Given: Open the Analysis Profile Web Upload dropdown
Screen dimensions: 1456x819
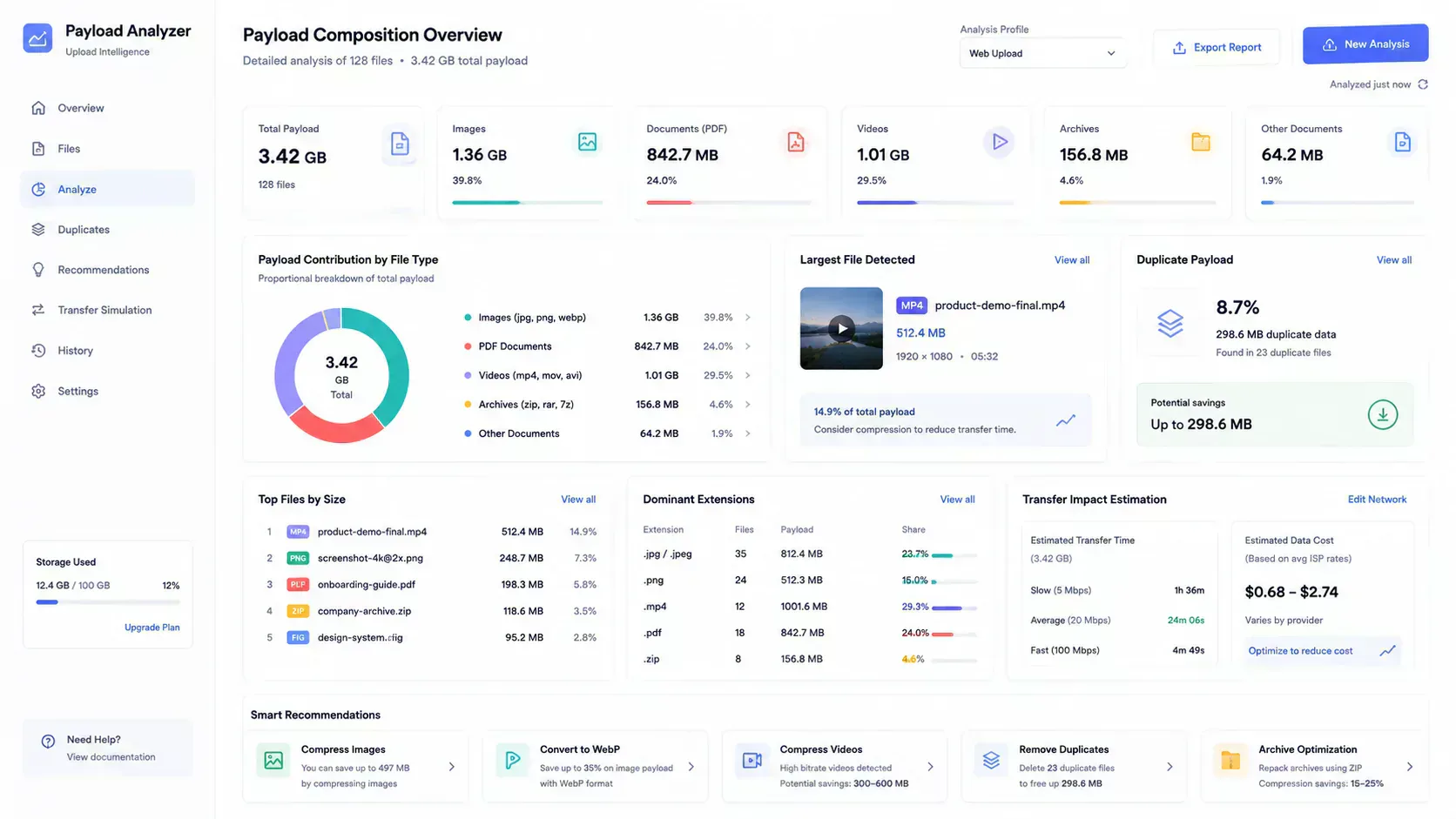Looking at the screenshot, I should click(x=1042, y=53).
